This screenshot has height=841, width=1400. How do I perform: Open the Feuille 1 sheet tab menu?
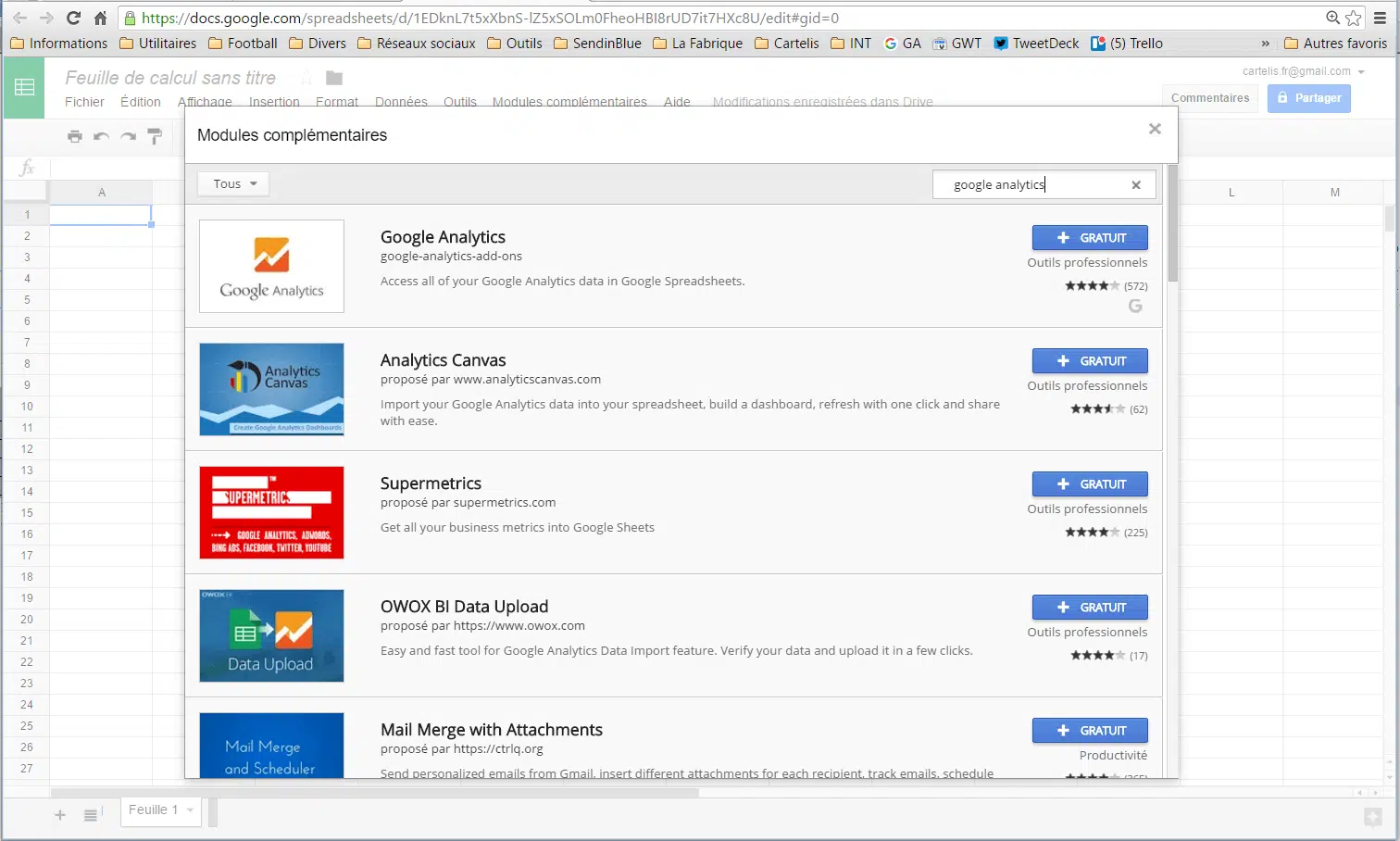click(190, 810)
